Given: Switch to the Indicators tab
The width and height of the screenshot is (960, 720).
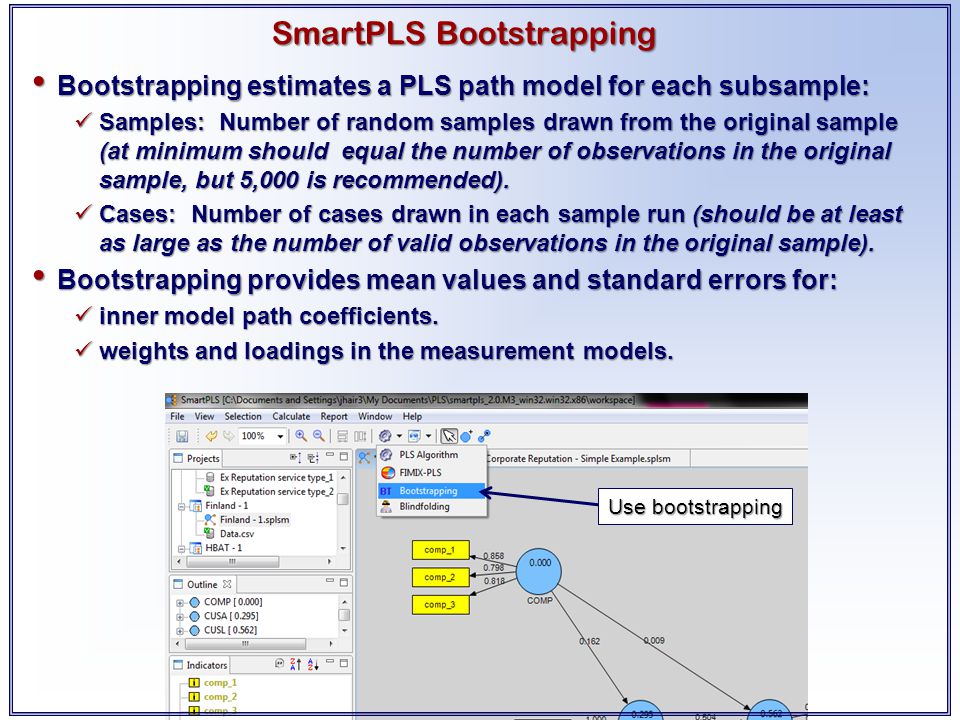Looking at the screenshot, I should (200, 665).
